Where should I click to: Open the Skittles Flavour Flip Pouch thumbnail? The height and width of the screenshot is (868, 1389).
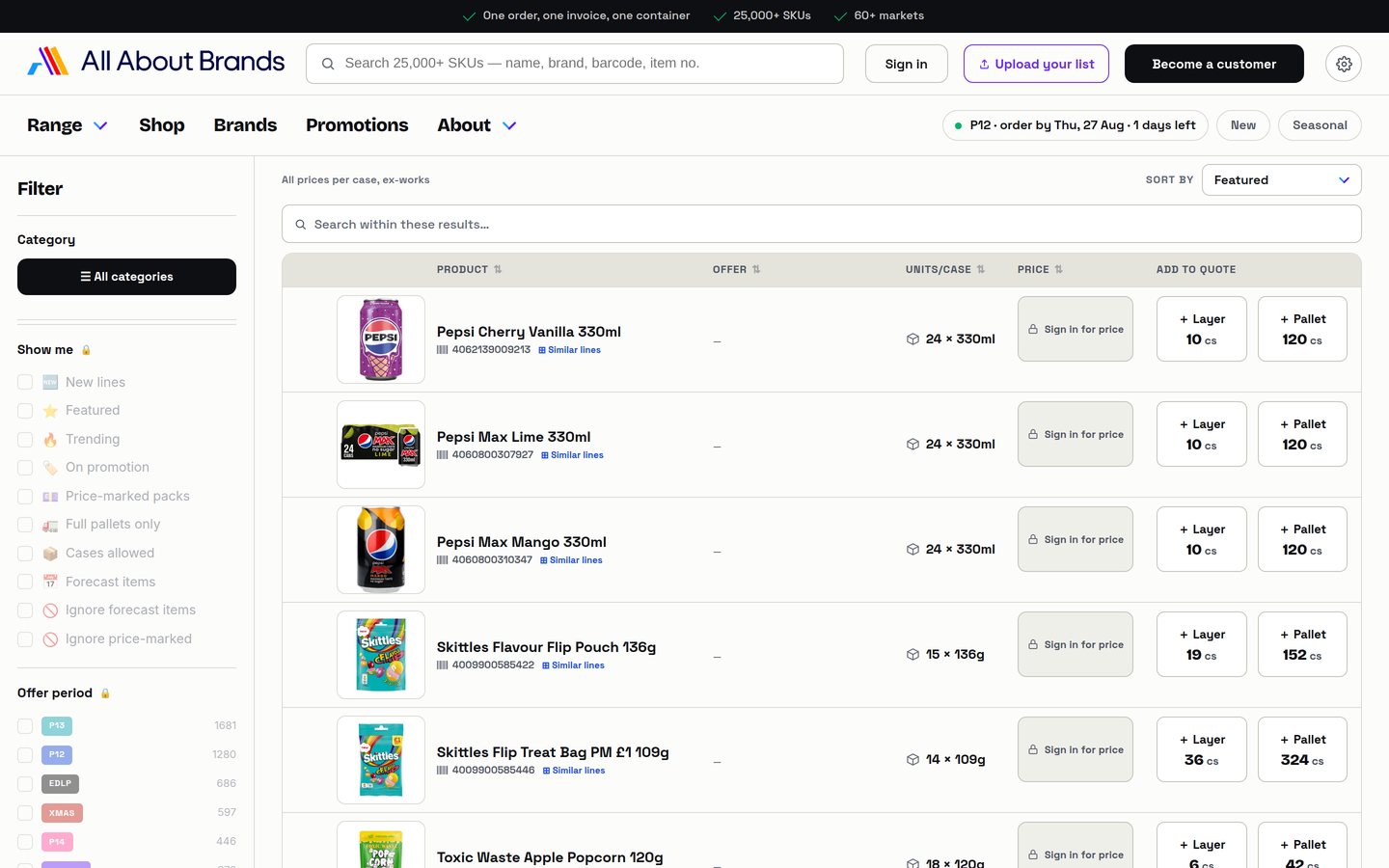[x=381, y=655]
